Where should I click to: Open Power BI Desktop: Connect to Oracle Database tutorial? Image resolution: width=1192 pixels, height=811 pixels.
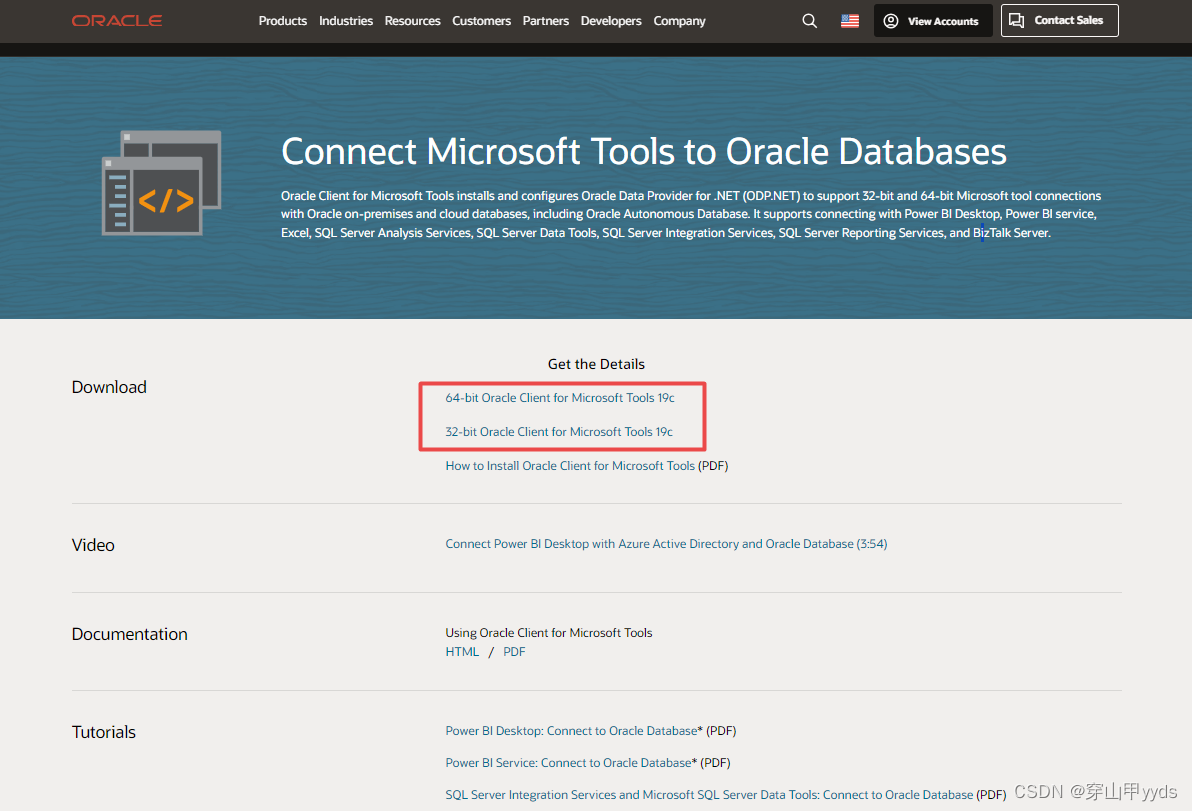click(x=571, y=730)
